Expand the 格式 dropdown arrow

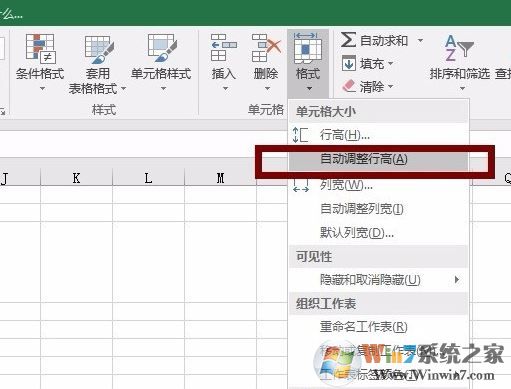point(309,89)
